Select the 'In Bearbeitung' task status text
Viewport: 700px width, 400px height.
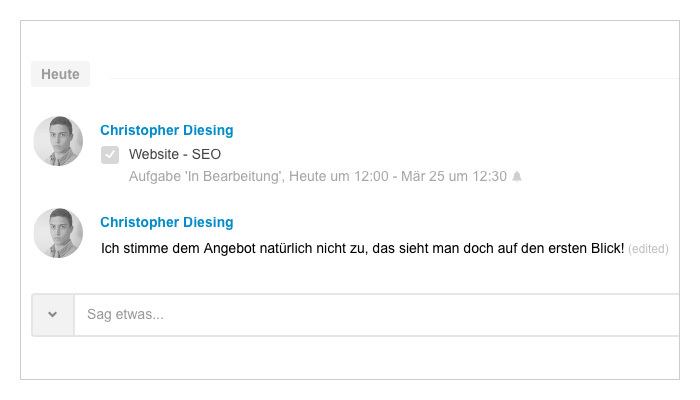pos(234,177)
